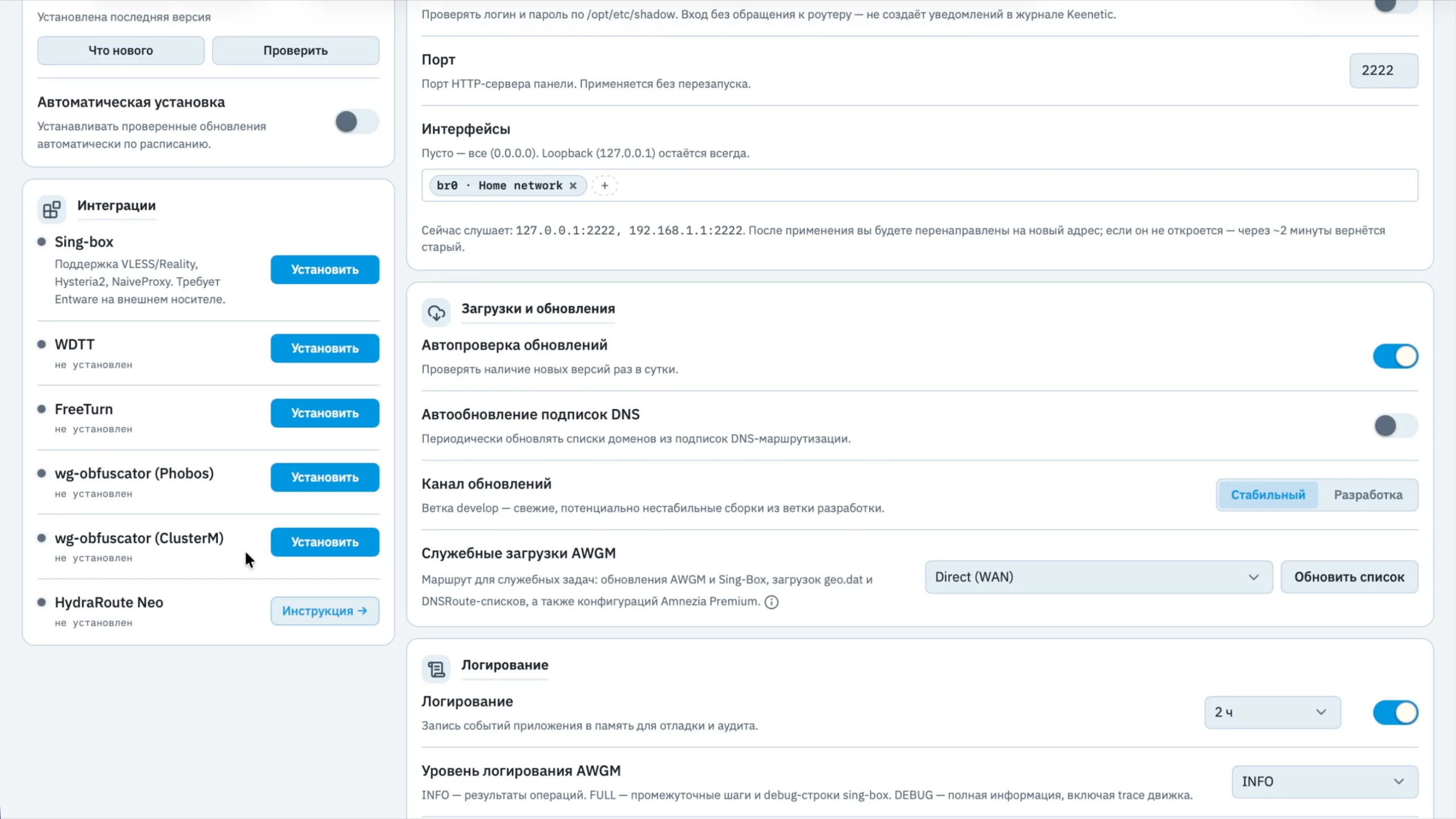Click the Служебные загрузки AWGM label
The image size is (1456, 819).
[518, 553]
